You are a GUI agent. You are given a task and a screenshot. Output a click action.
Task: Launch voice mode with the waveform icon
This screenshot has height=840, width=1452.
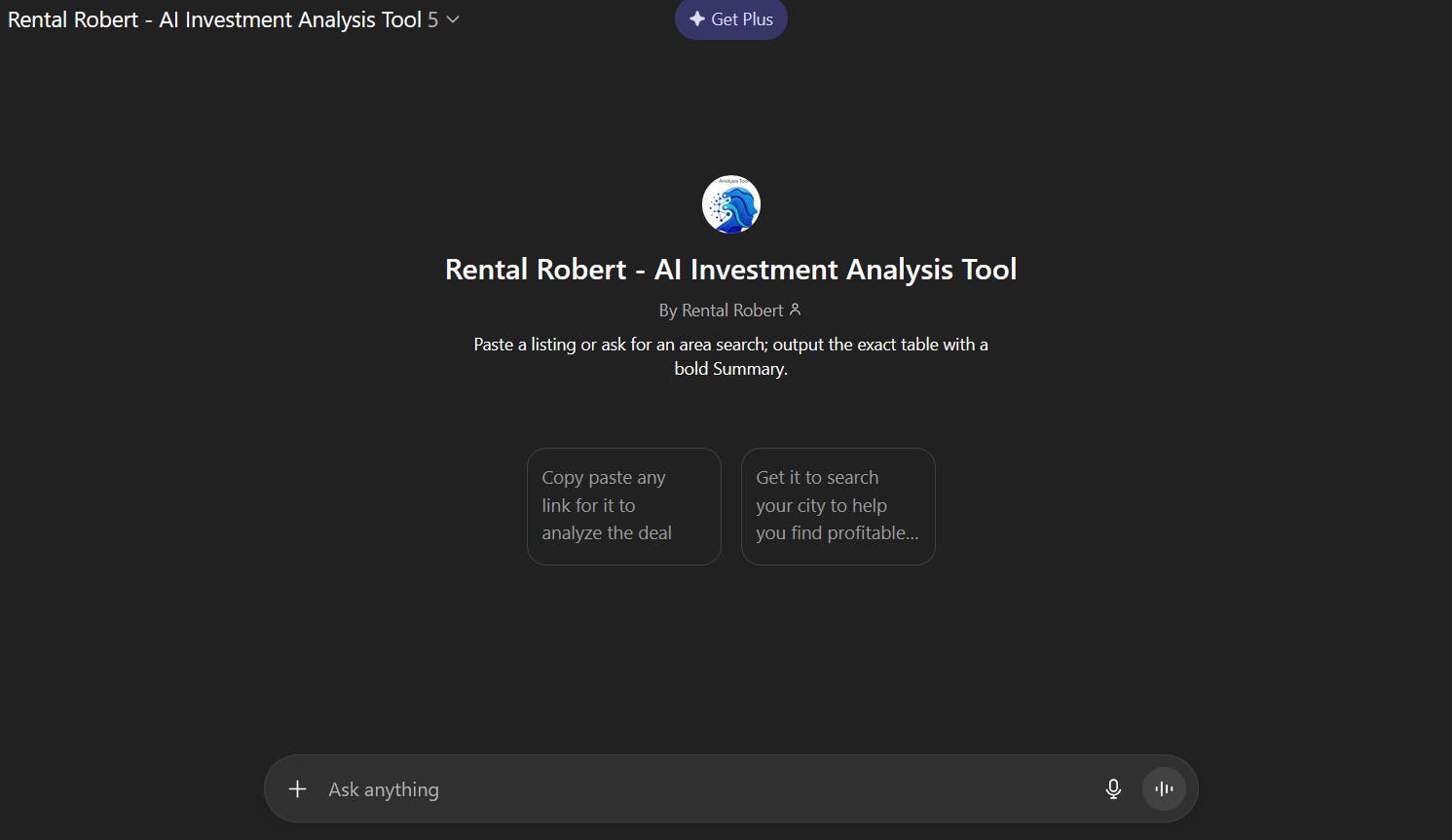pyautogui.click(x=1164, y=789)
